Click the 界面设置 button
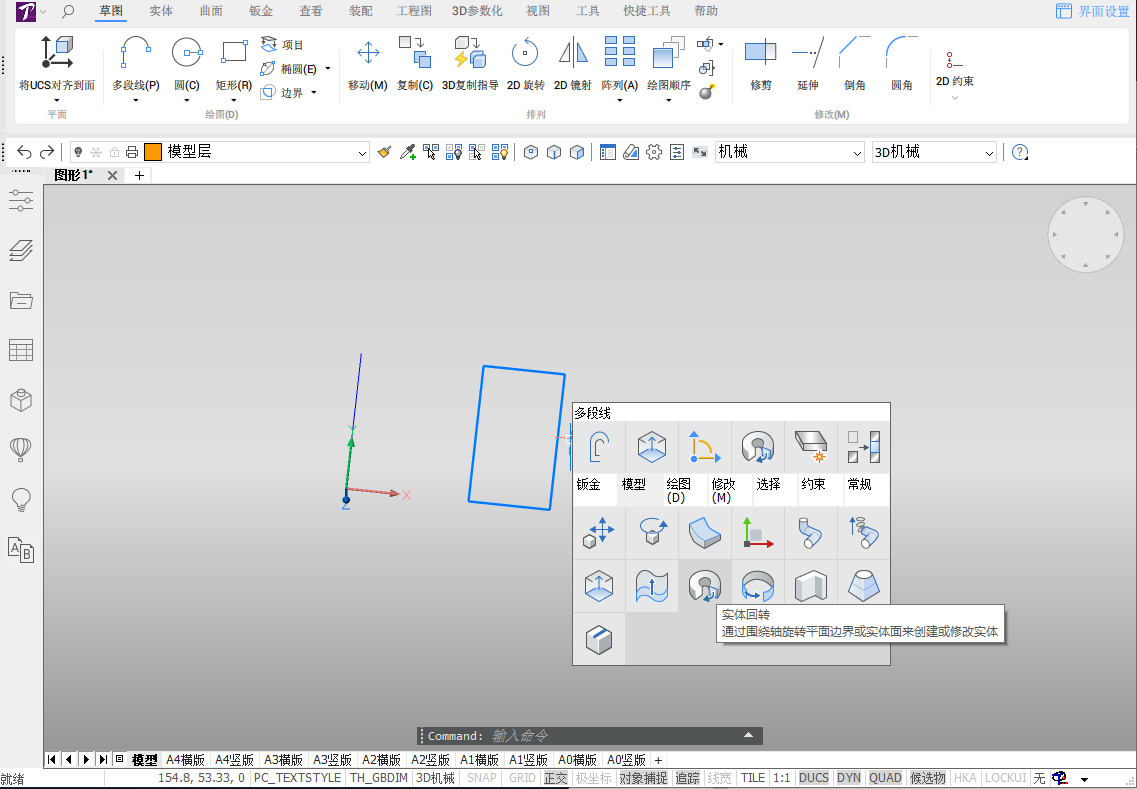Image resolution: width=1137 pixels, height=789 pixels. [x=1093, y=12]
